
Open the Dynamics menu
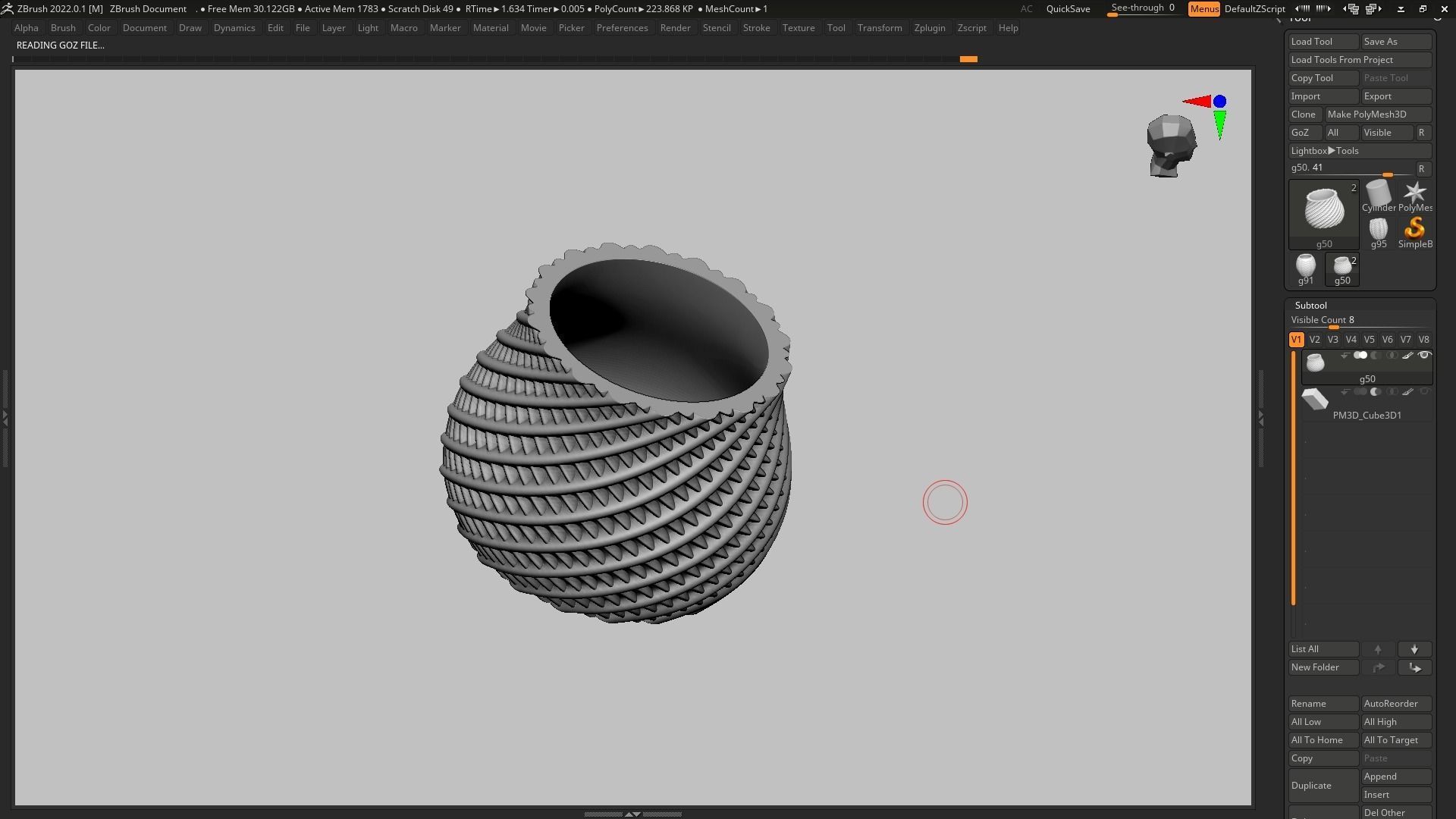click(x=234, y=28)
